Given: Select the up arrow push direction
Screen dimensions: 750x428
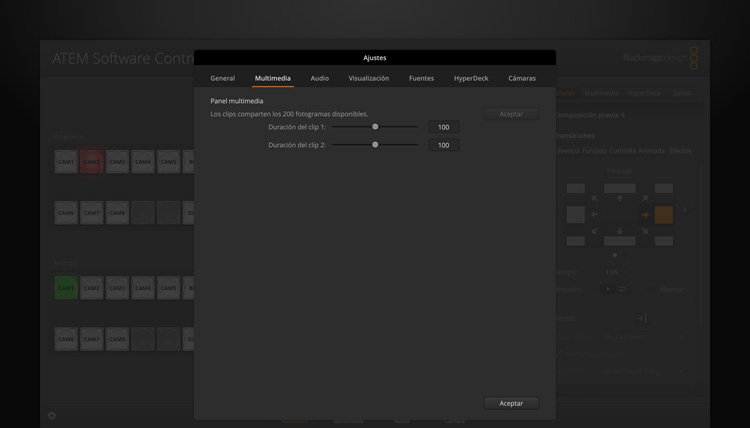Looking at the screenshot, I should pyautogui.click(x=620, y=198).
